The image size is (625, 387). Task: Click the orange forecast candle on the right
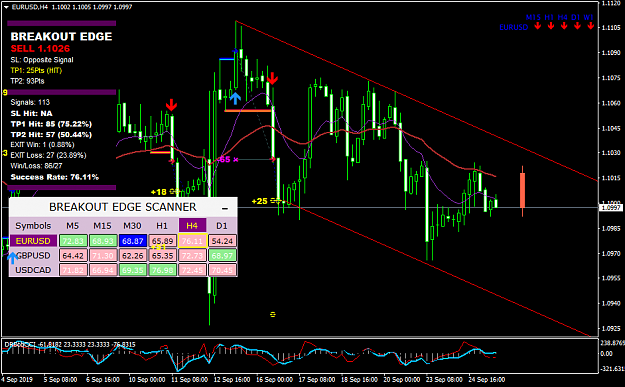click(522, 191)
